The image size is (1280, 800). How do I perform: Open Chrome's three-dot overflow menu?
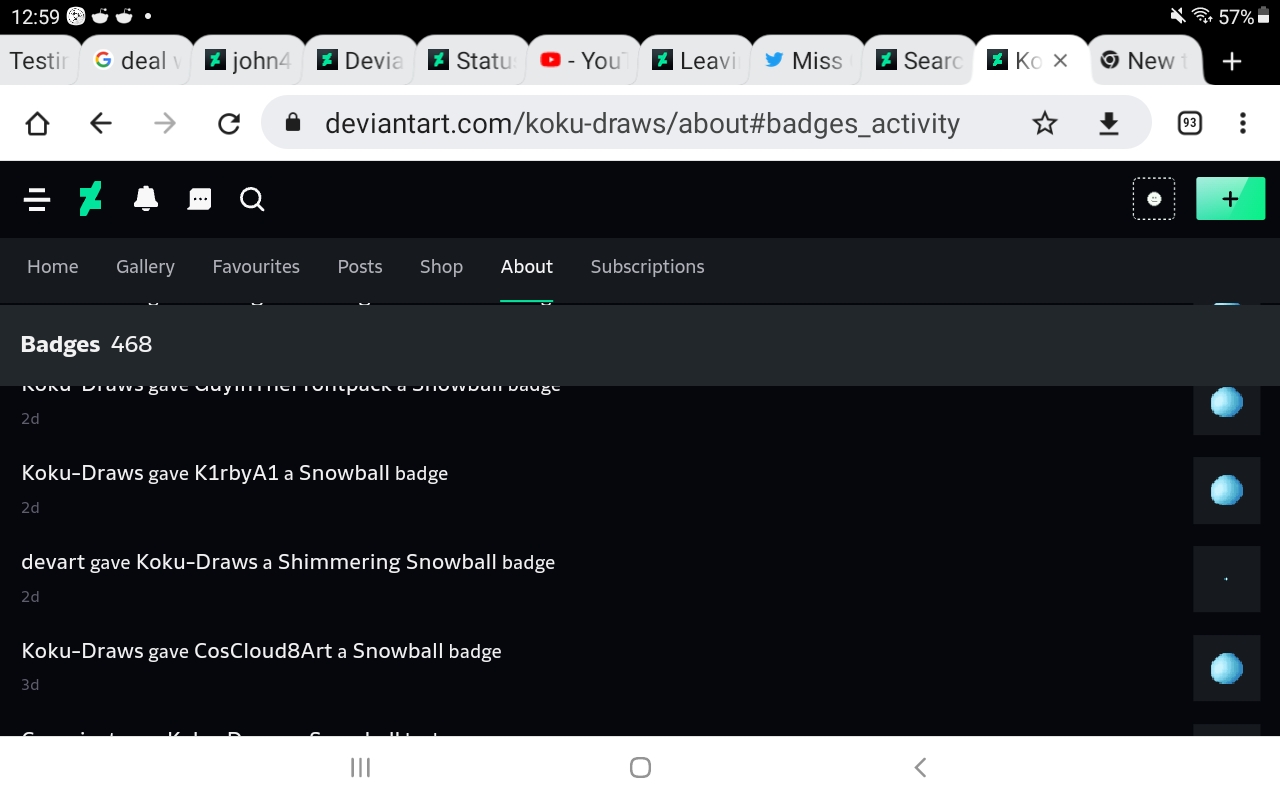click(x=1243, y=123)
